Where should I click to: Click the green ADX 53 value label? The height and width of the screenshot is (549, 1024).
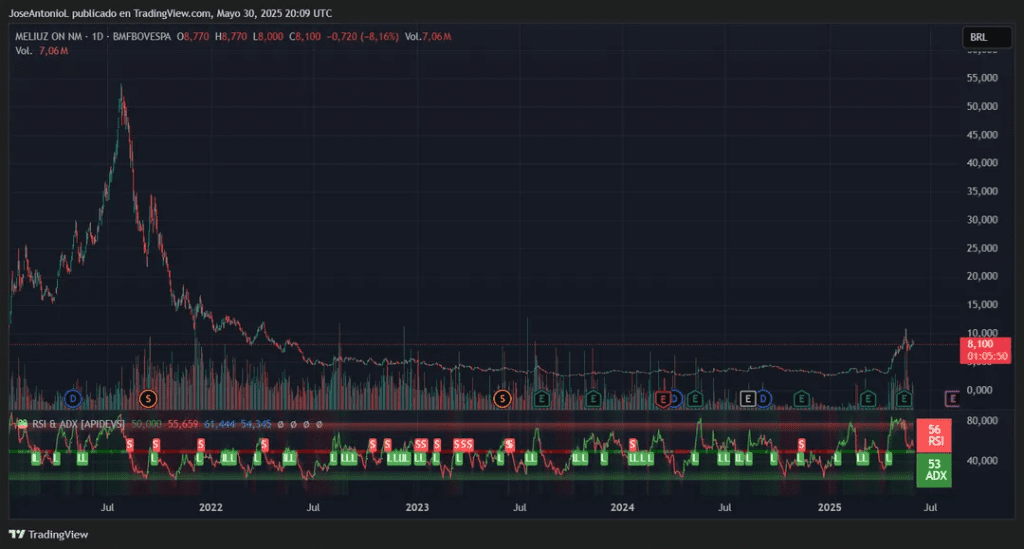(x=934, y=470)
